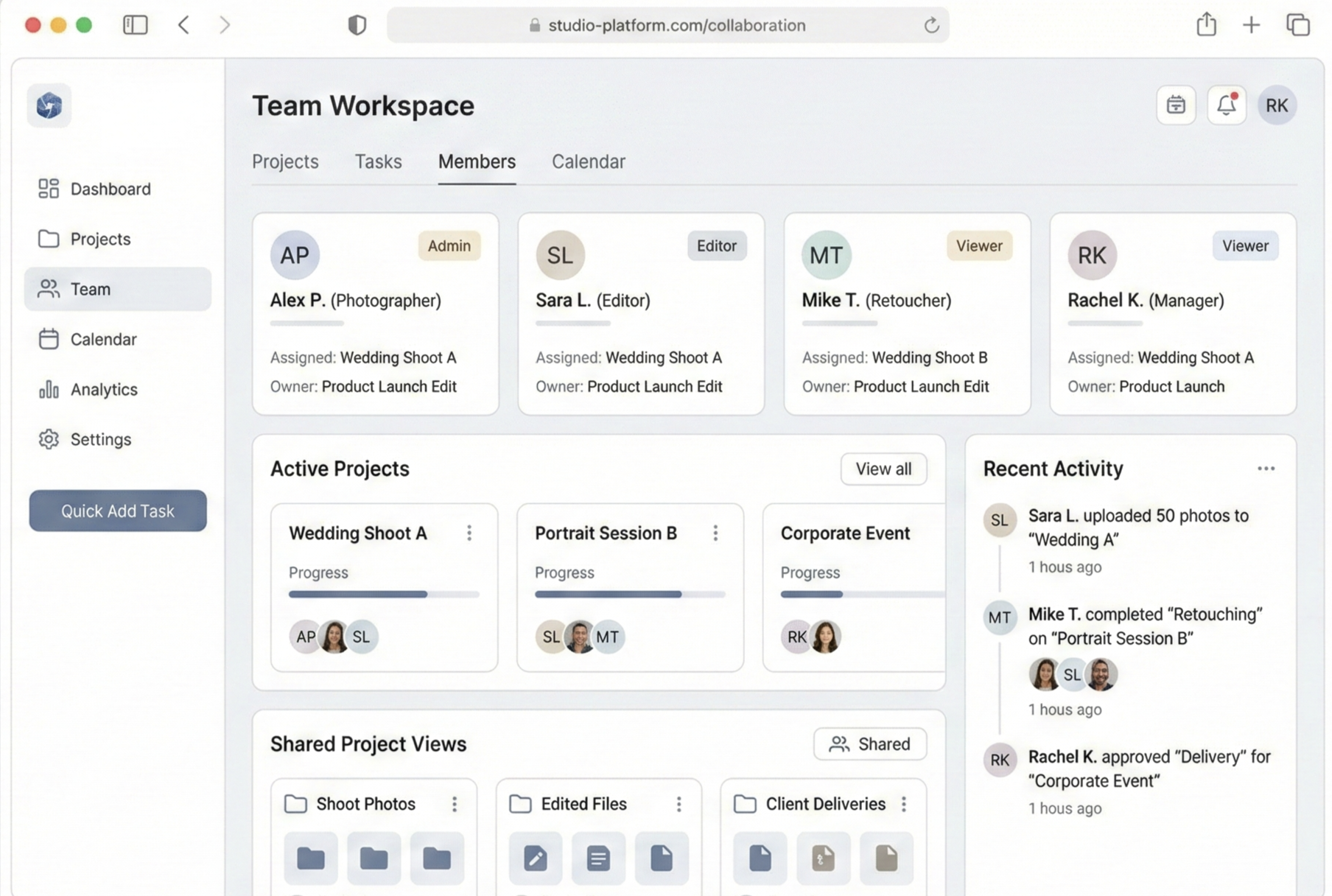Click the Quick Add Task button

click(x=118, y=511)
